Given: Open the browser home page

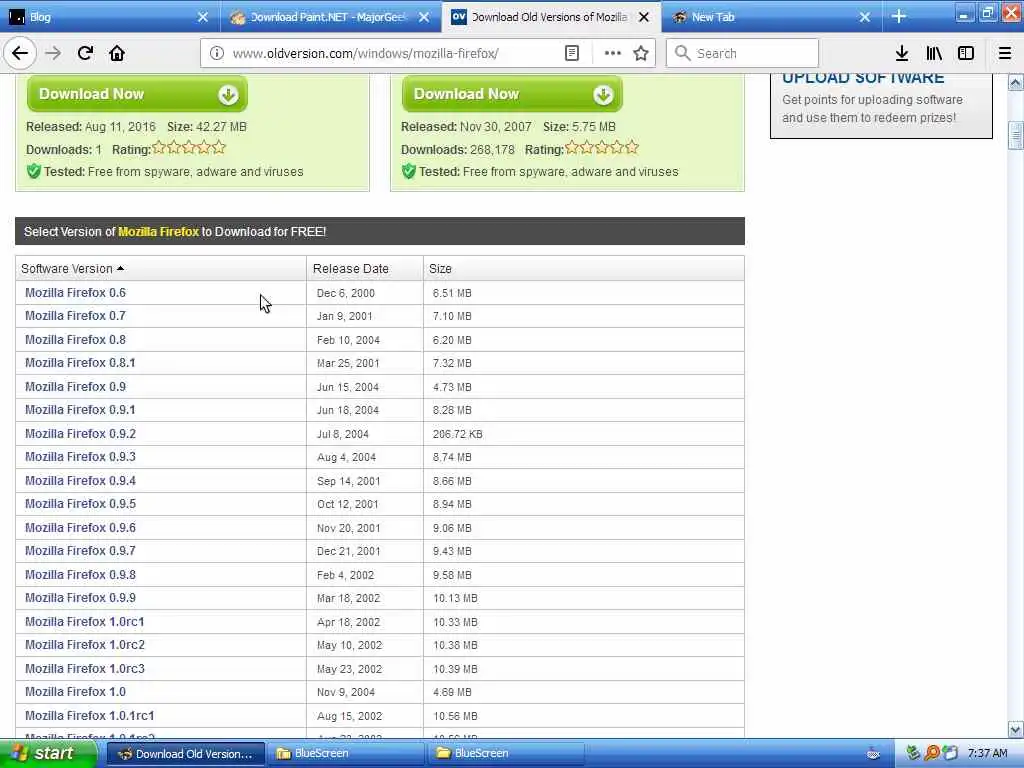Looking at the screenshot, I should [x=117, y=53].
